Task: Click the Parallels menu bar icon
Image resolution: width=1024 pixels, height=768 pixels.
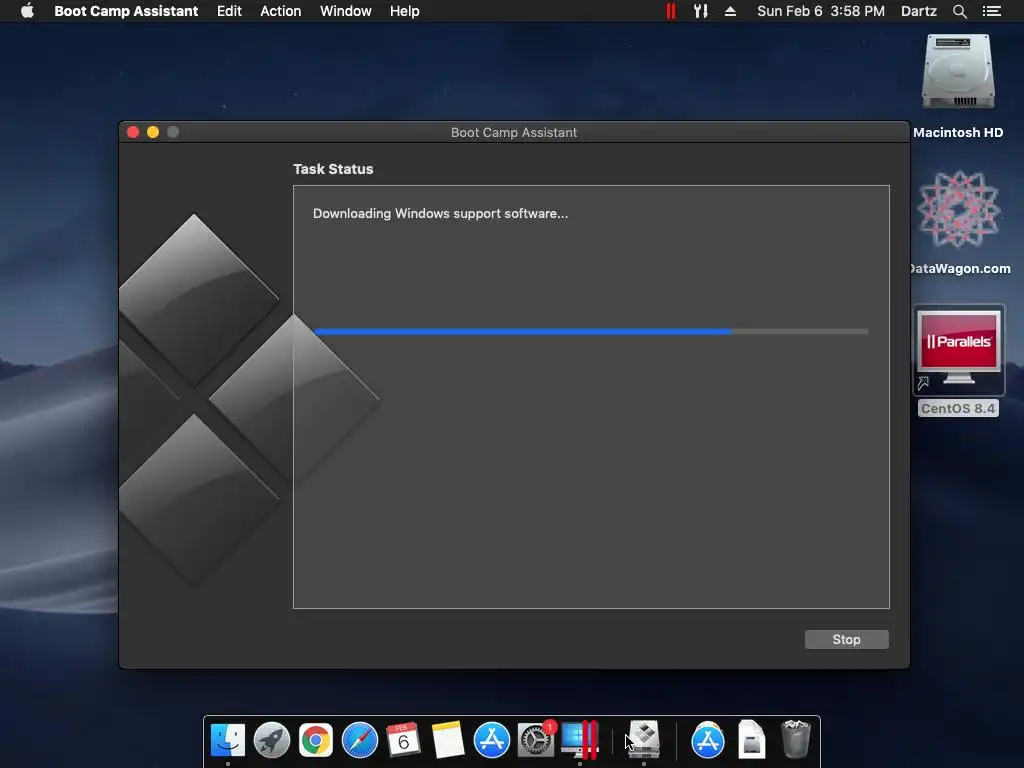Action: coord(671,11)
